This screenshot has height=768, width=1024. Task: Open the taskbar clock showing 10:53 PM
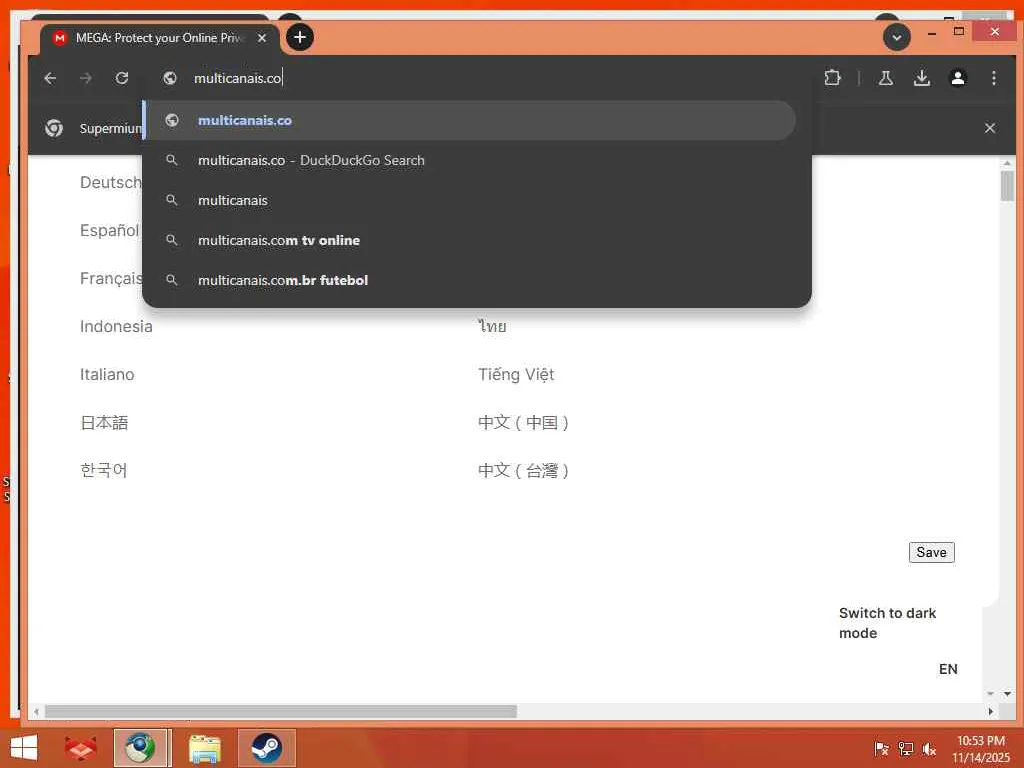[x=980, y=749]
